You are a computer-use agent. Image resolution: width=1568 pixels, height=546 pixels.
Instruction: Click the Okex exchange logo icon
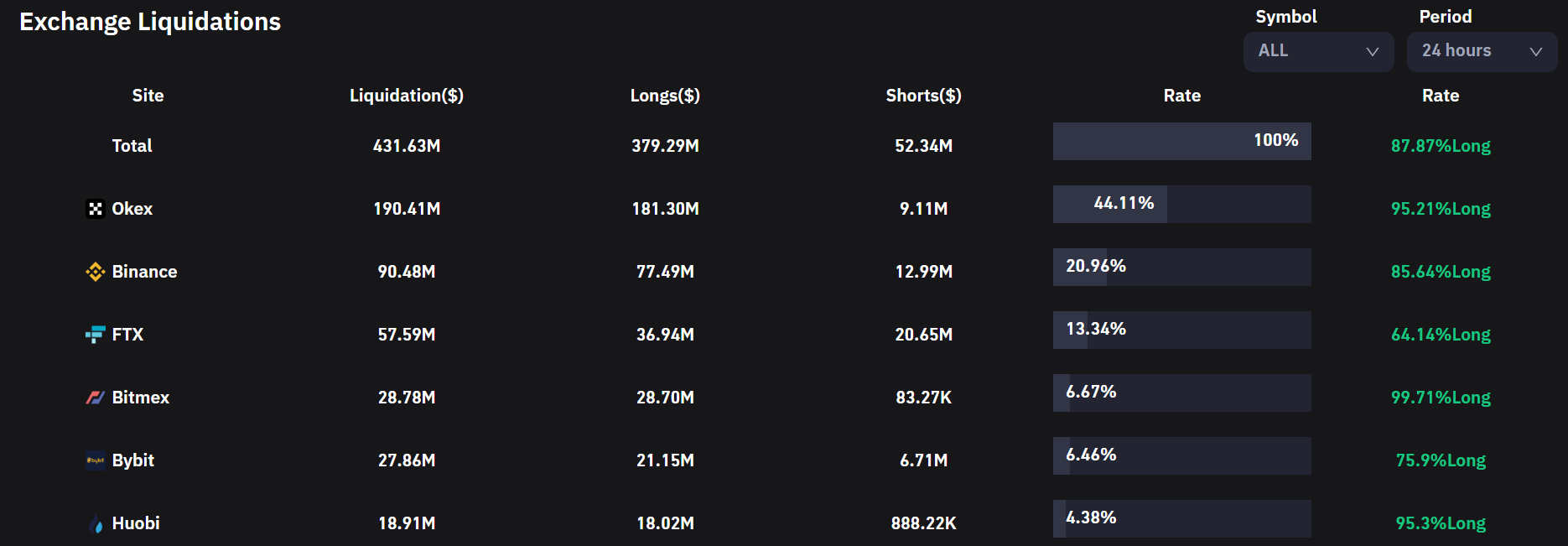[96, 209]
